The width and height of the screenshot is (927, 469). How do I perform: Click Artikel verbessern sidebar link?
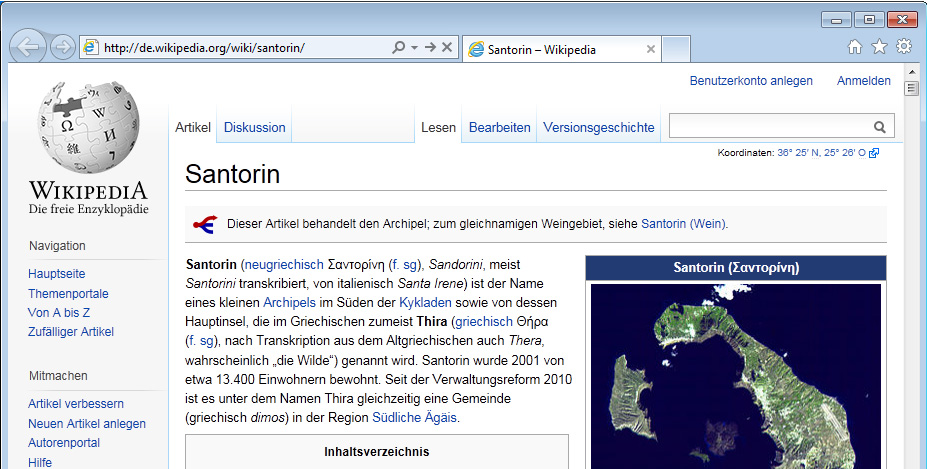[x=76, y=404]
